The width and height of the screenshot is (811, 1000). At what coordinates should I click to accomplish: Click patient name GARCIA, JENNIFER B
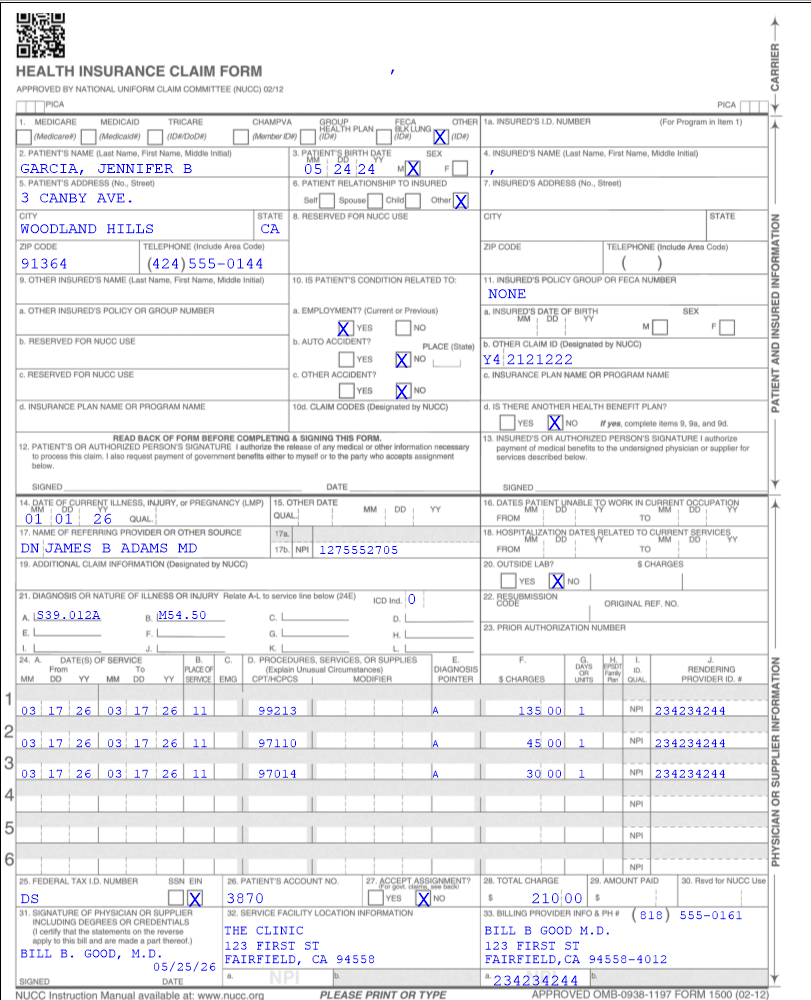pyautogui.click(x=106, y=169)
